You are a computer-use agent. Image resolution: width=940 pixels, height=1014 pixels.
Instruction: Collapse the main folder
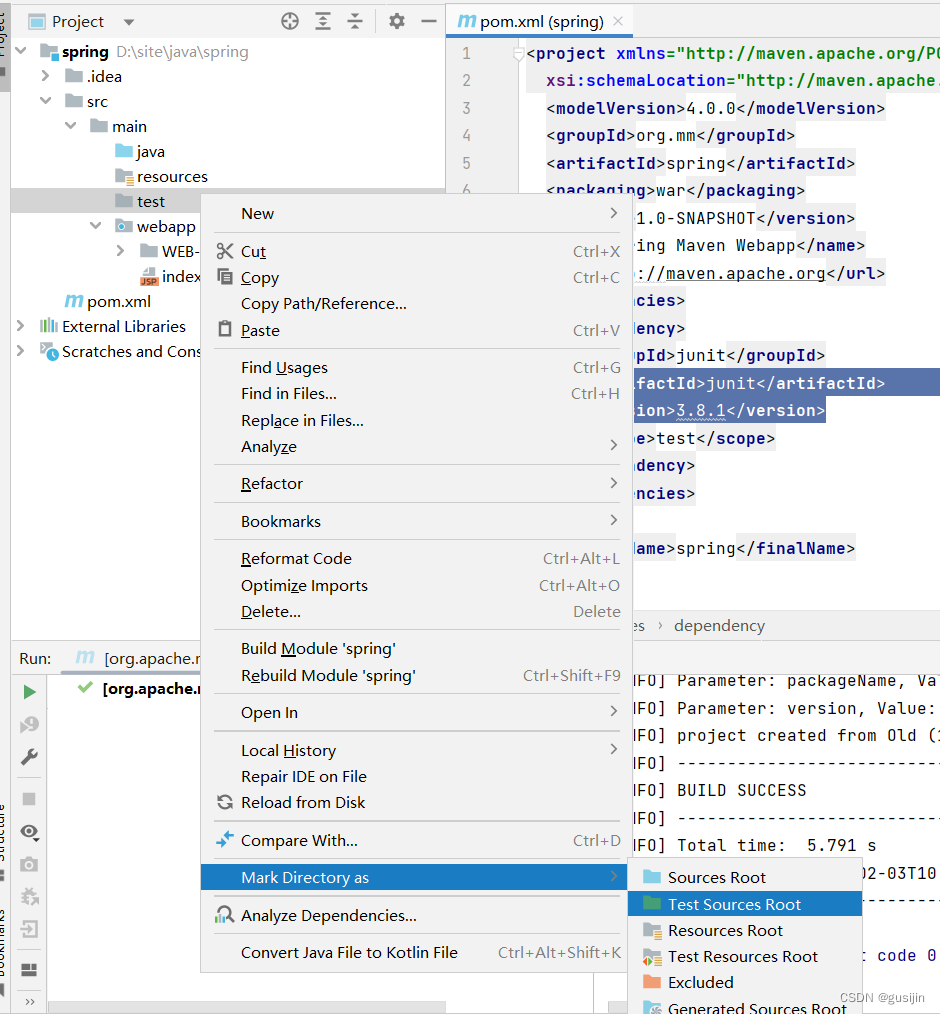click(70, 126)
